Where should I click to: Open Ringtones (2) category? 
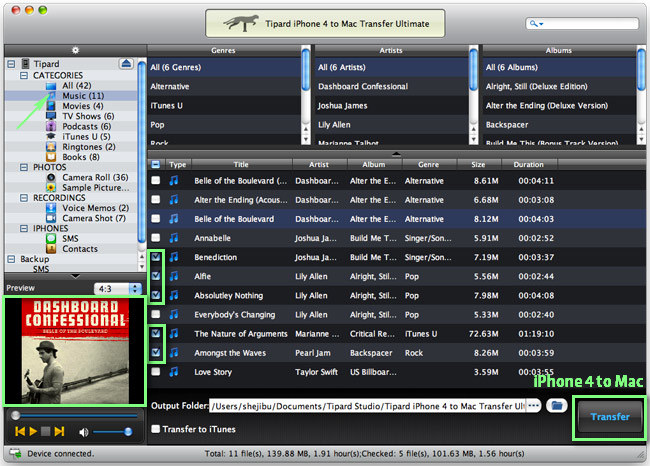pyautogui.click(x=89, y=147)
